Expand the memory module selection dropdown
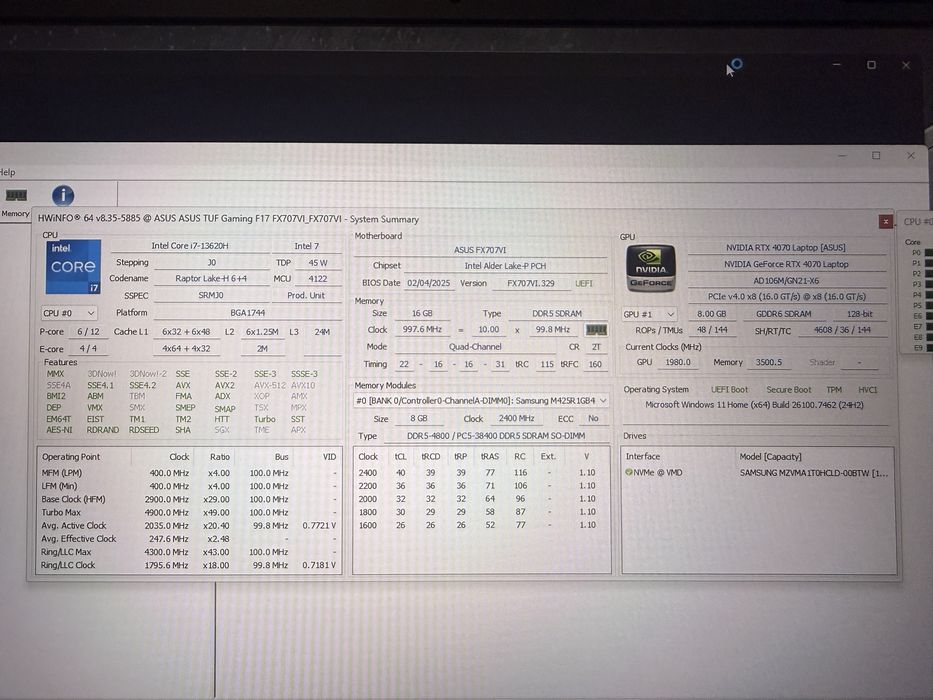This screenshot has height=700, width=933. [481, 401]
